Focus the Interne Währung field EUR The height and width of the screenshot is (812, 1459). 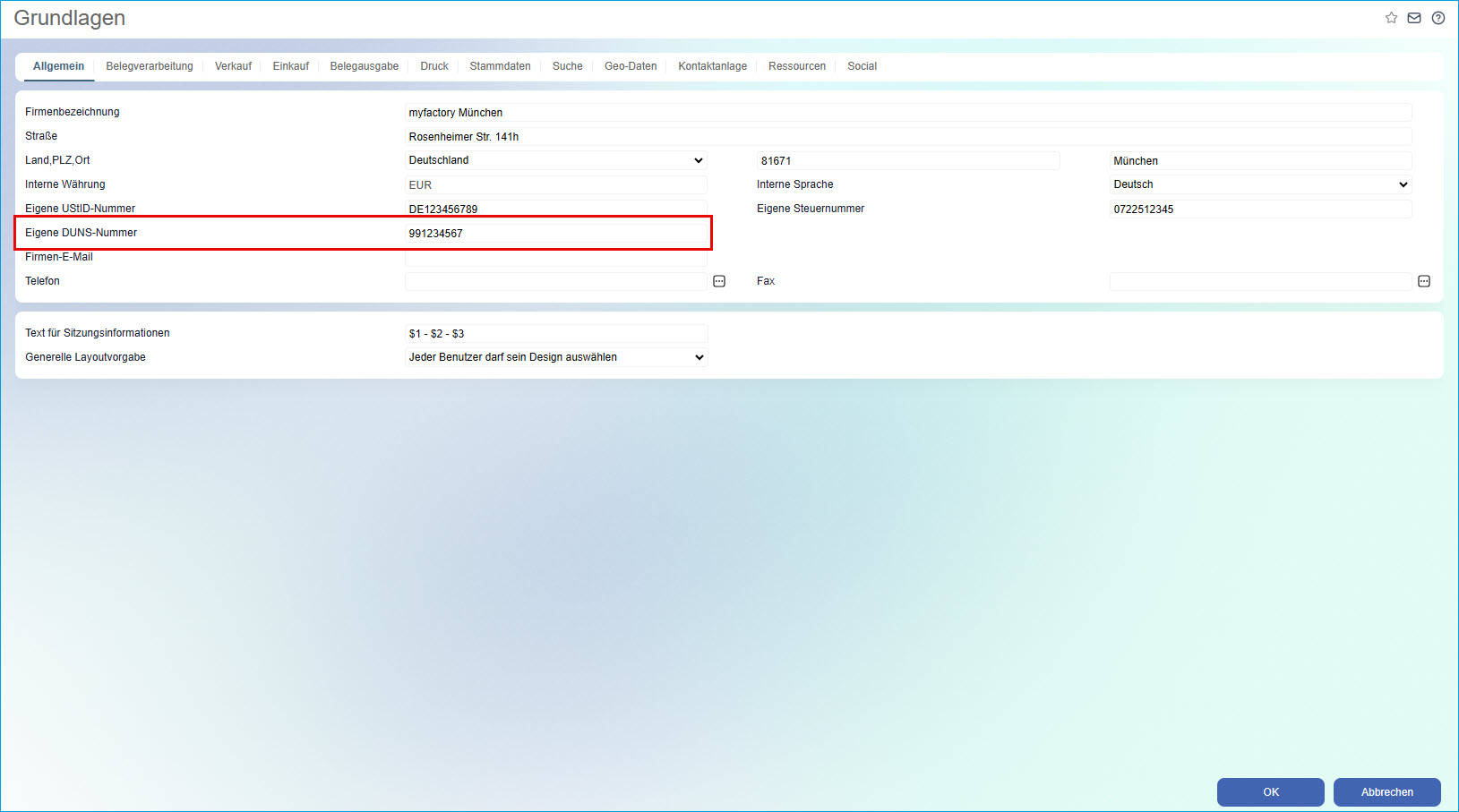[x=556, y=185]
